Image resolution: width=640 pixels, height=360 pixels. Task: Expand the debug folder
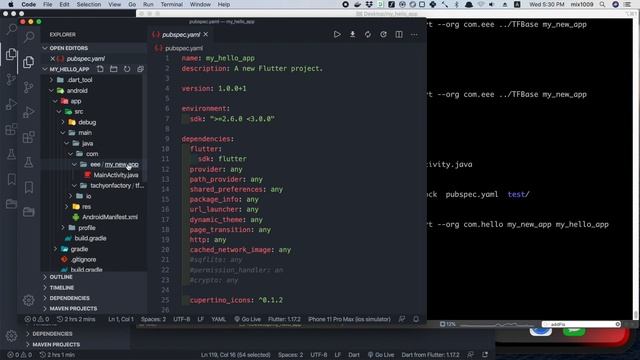tap(63, 122)
